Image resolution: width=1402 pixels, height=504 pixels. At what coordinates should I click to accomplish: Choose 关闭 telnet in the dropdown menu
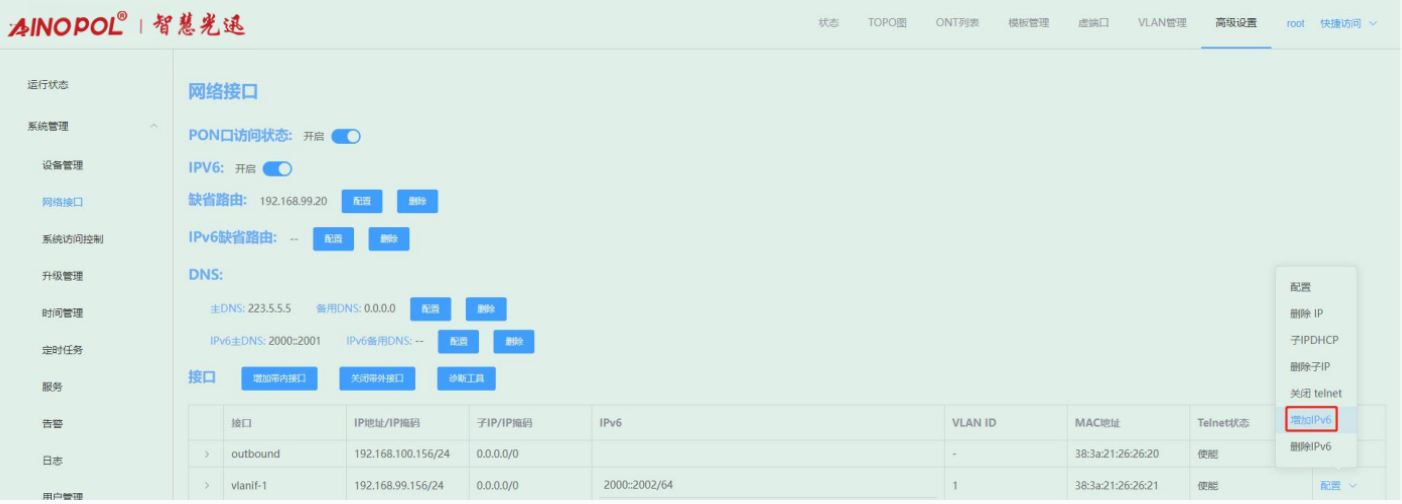click(1315, 393)
